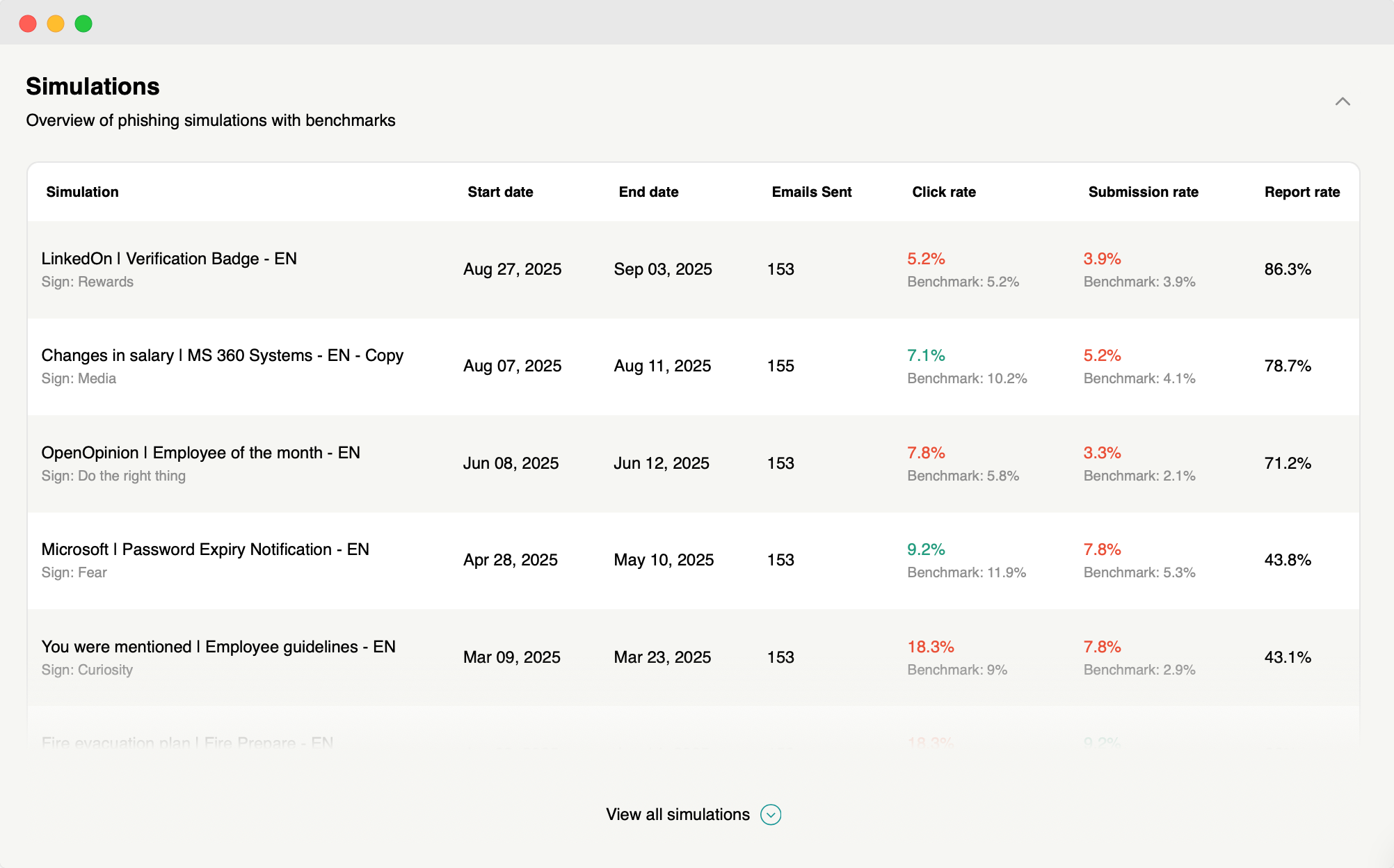Open OpenOpinion Employee of the month simulation

click(200, 453)
